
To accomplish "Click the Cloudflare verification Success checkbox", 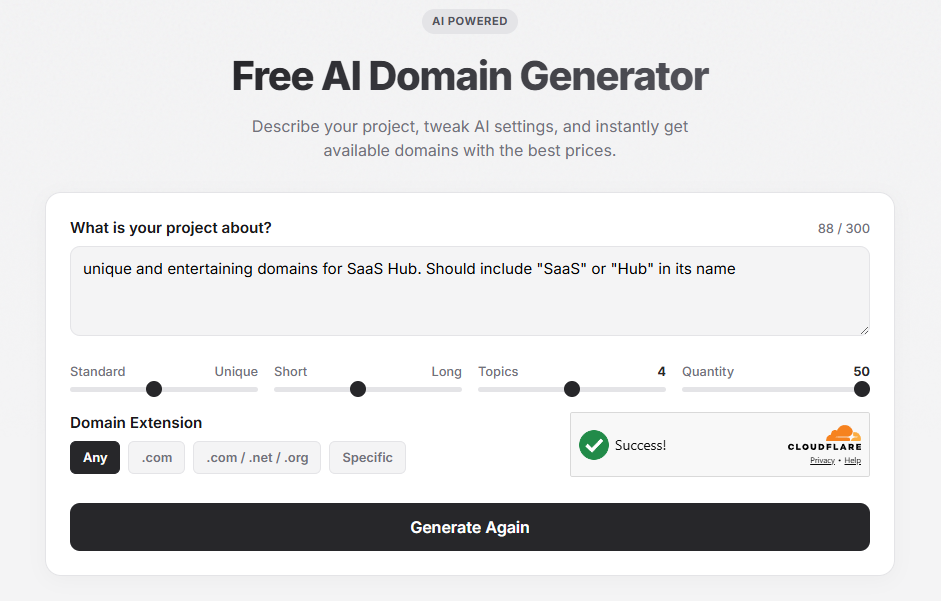I will (594, 445).
